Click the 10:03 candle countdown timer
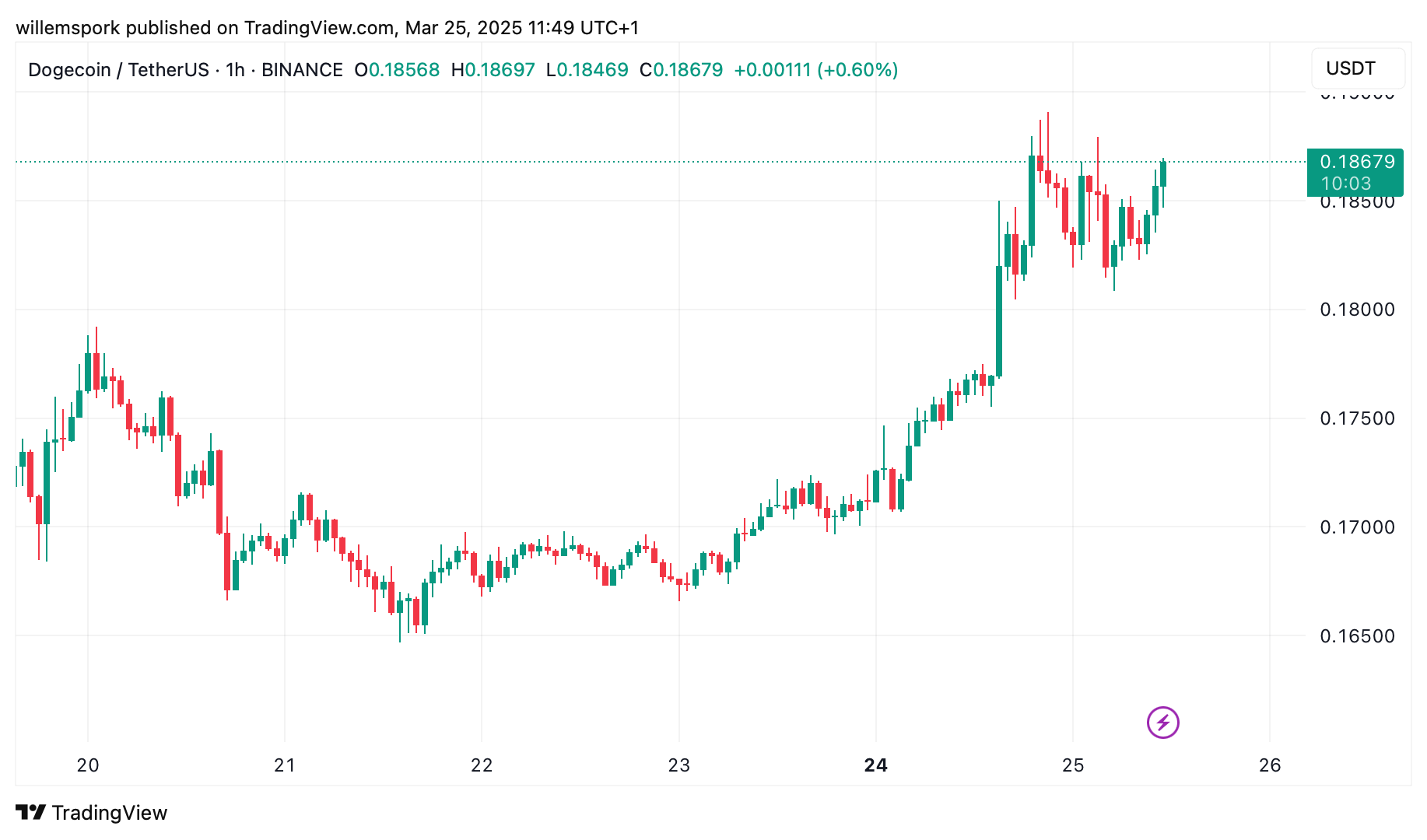This screenshot has height=840, width=1427. (x=1346, y=184)
